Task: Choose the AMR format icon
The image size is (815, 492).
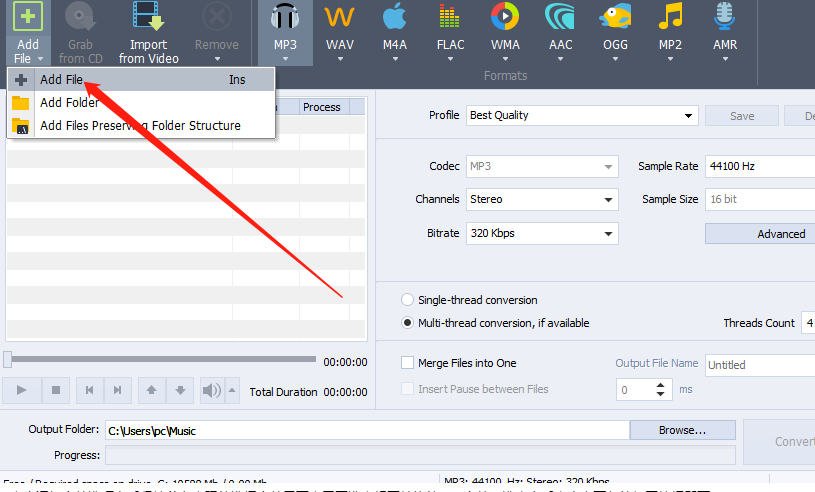Action: [x=725, y=17]
